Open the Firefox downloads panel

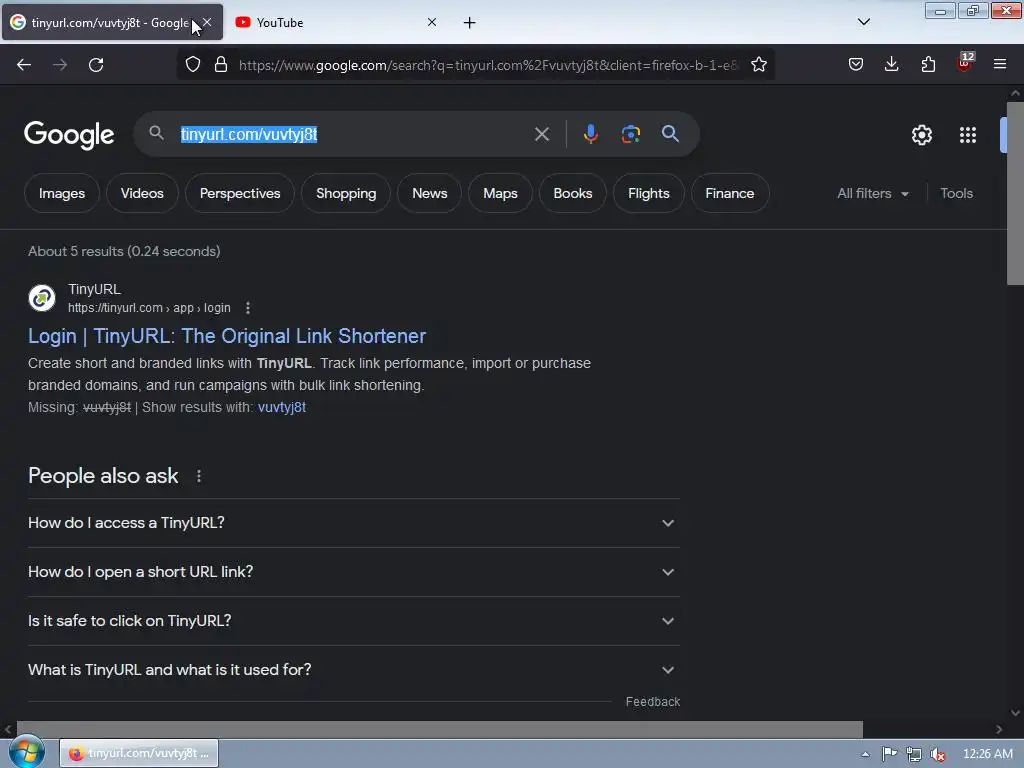point(891,64)
